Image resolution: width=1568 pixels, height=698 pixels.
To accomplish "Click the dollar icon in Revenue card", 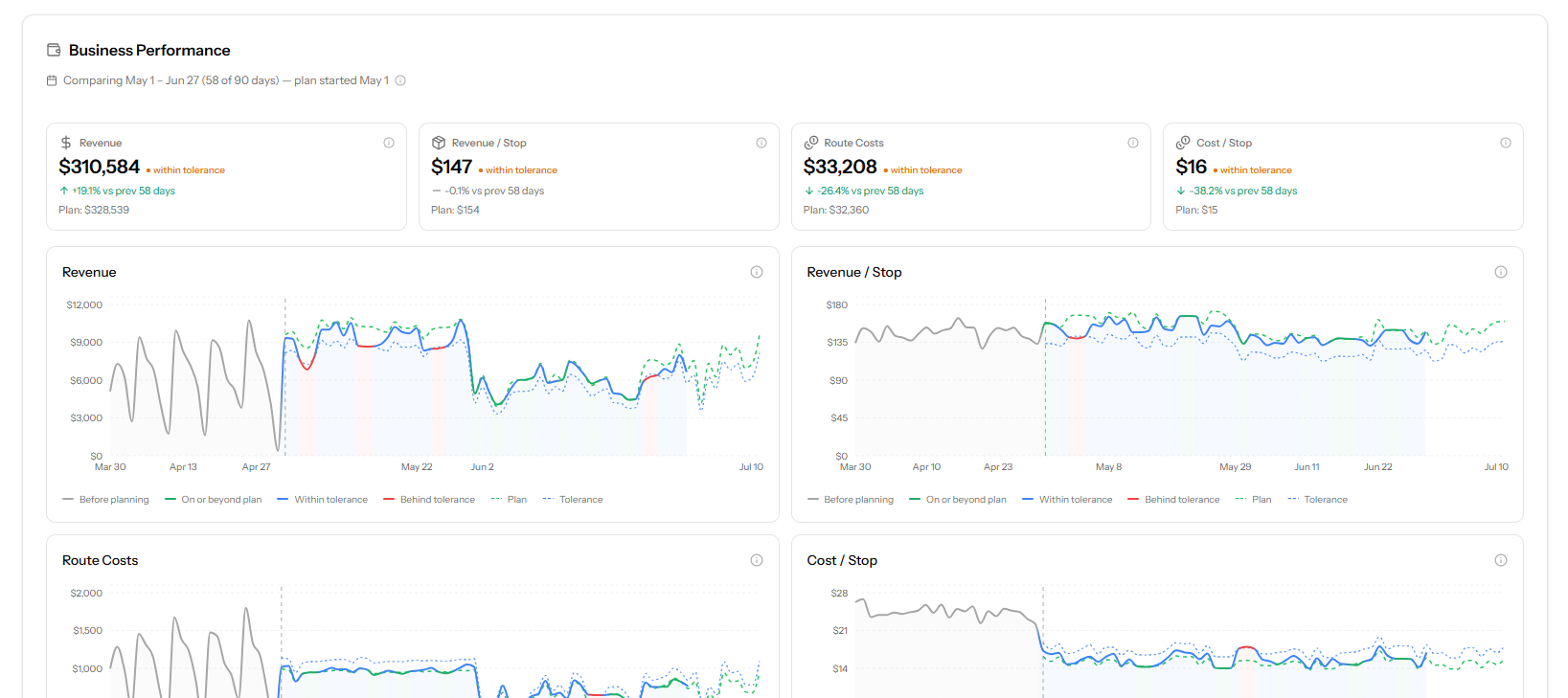I will point(66,143).
